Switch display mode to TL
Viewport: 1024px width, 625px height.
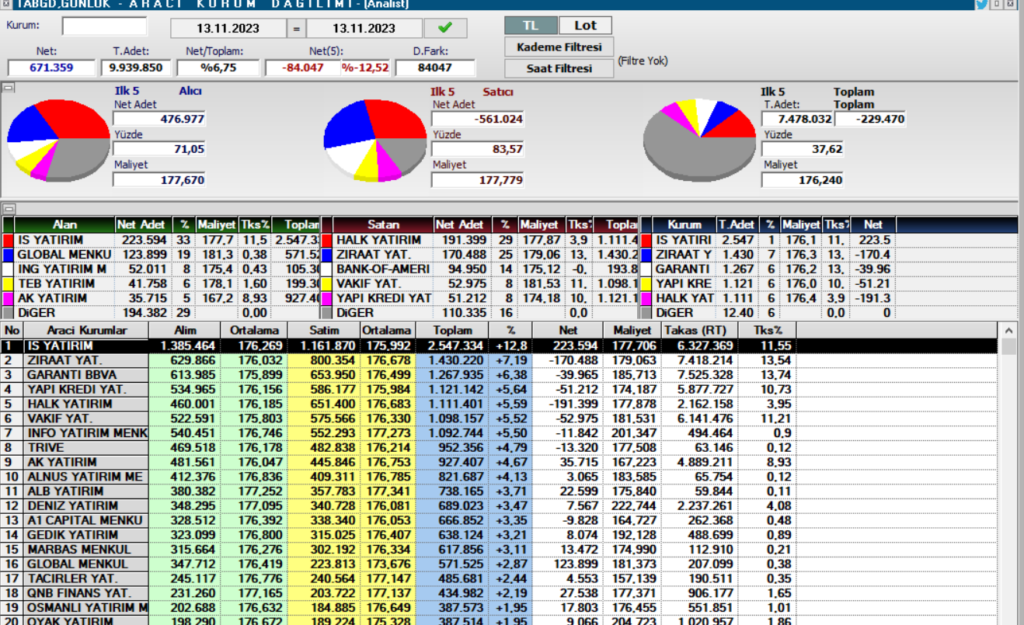531,24
